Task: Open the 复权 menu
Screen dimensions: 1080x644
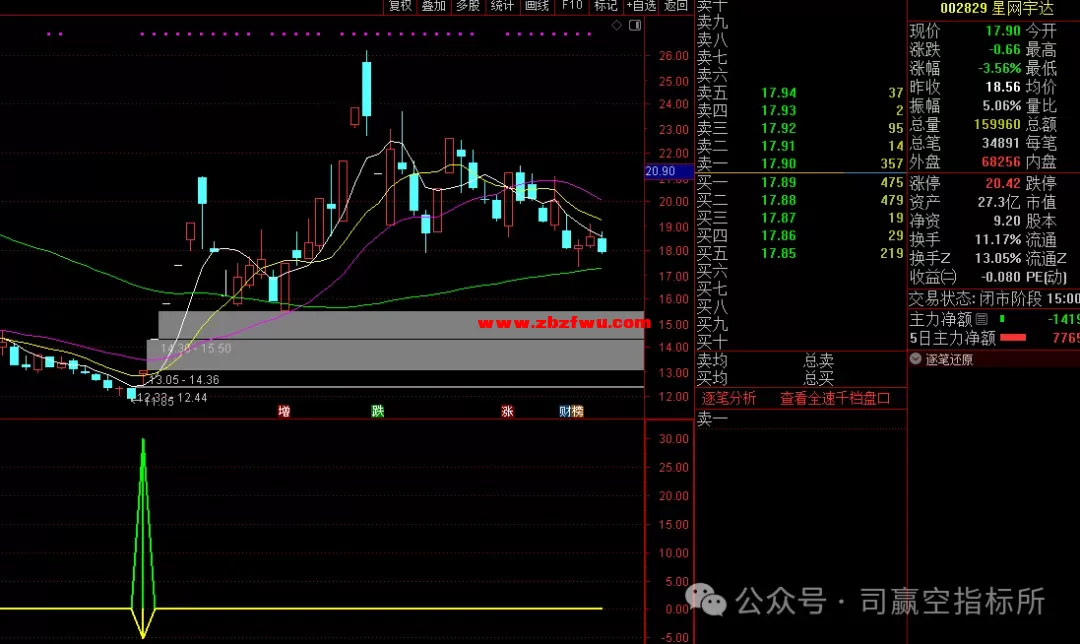Action: (x=399, y=6)
